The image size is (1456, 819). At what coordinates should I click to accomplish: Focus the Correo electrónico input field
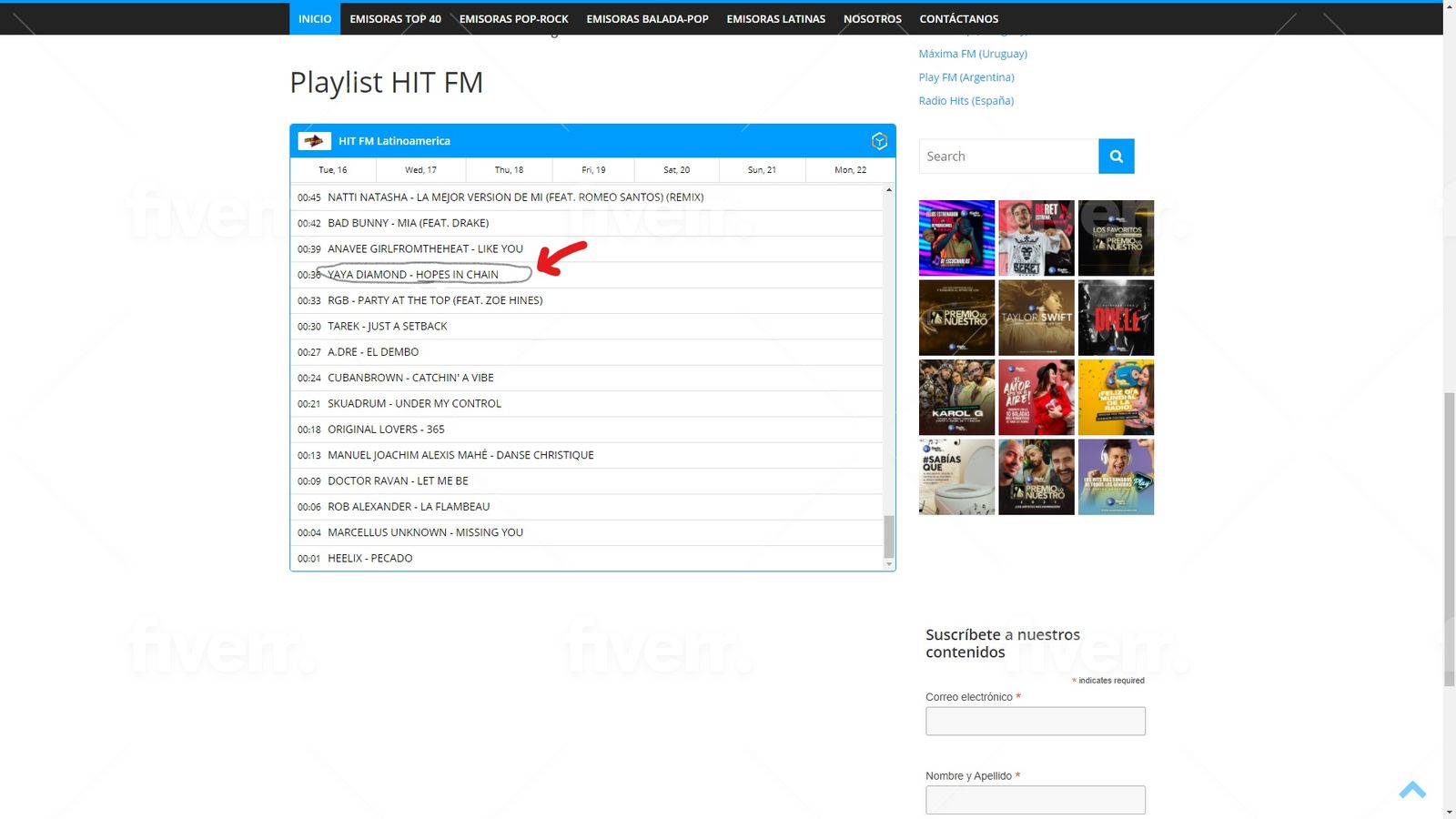click(x=1035, y=722)
